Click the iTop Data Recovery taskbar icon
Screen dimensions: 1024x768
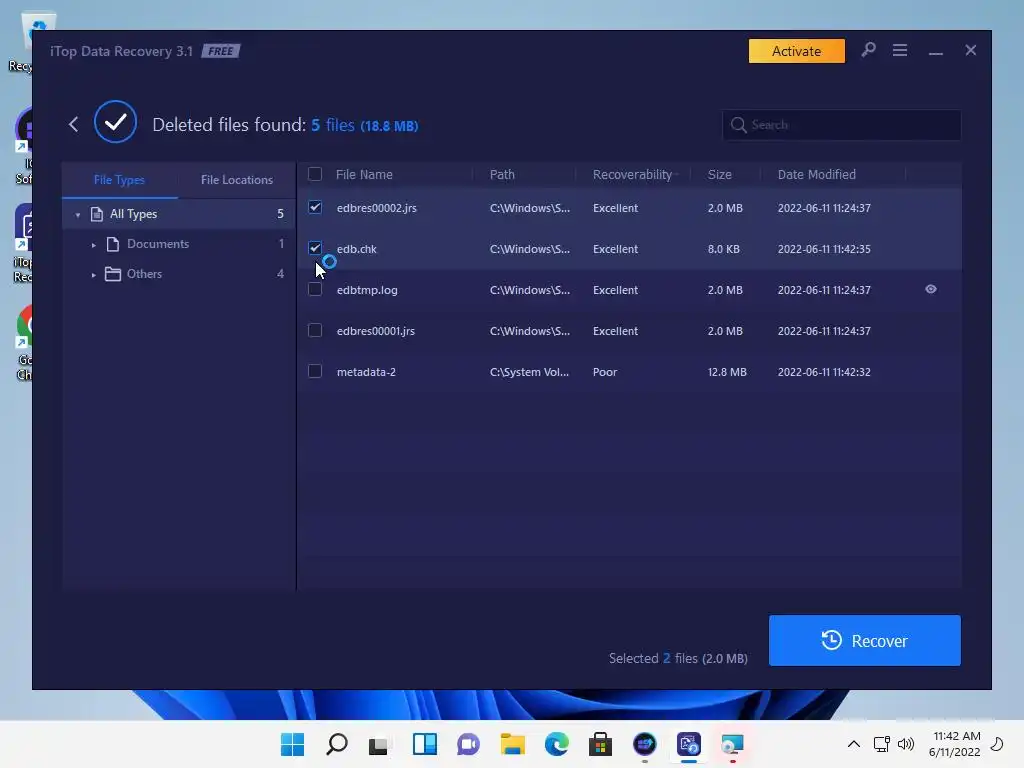689,744
